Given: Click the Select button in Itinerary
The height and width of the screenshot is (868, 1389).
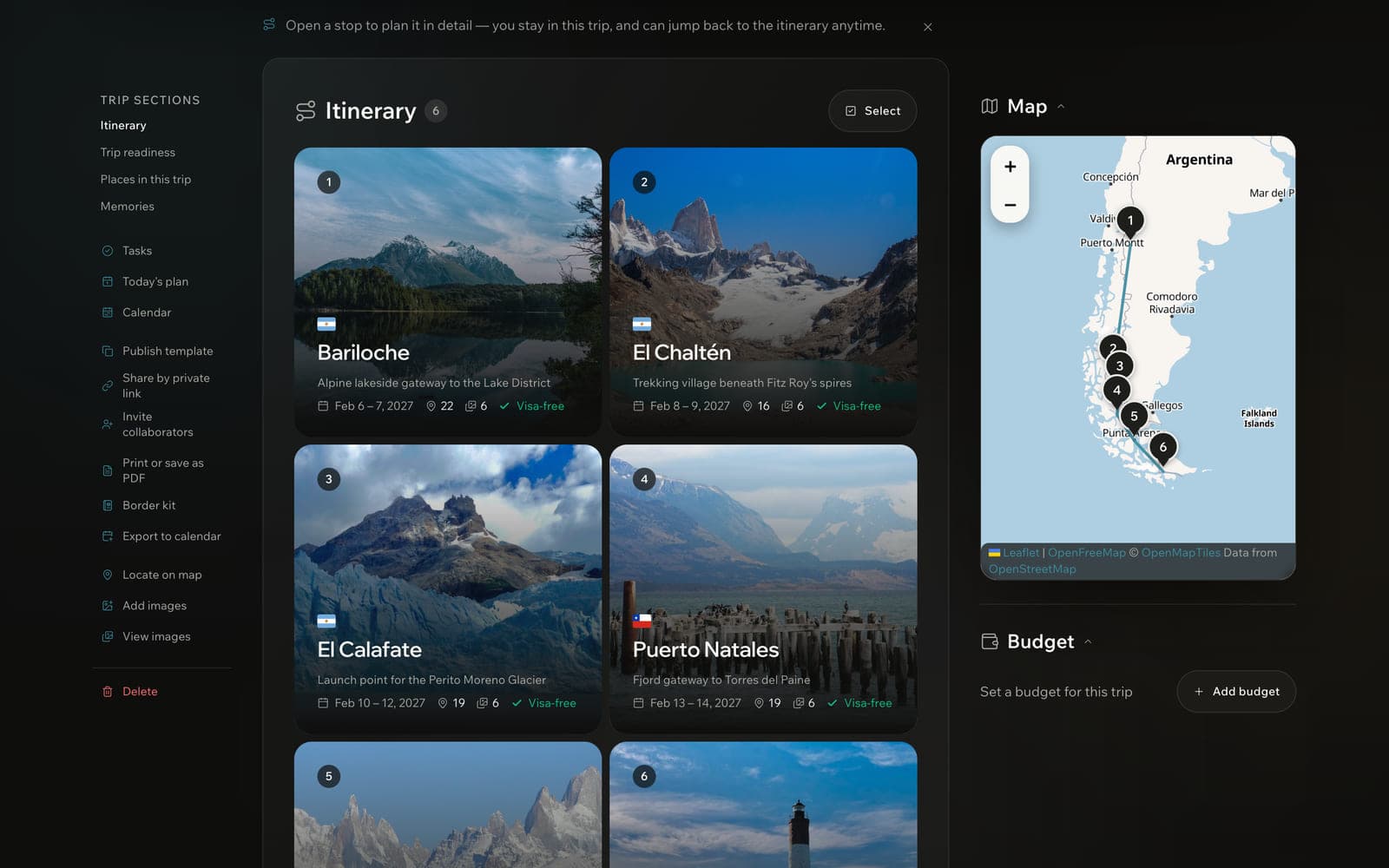Looking at the screenshot, I should [872, 111].
